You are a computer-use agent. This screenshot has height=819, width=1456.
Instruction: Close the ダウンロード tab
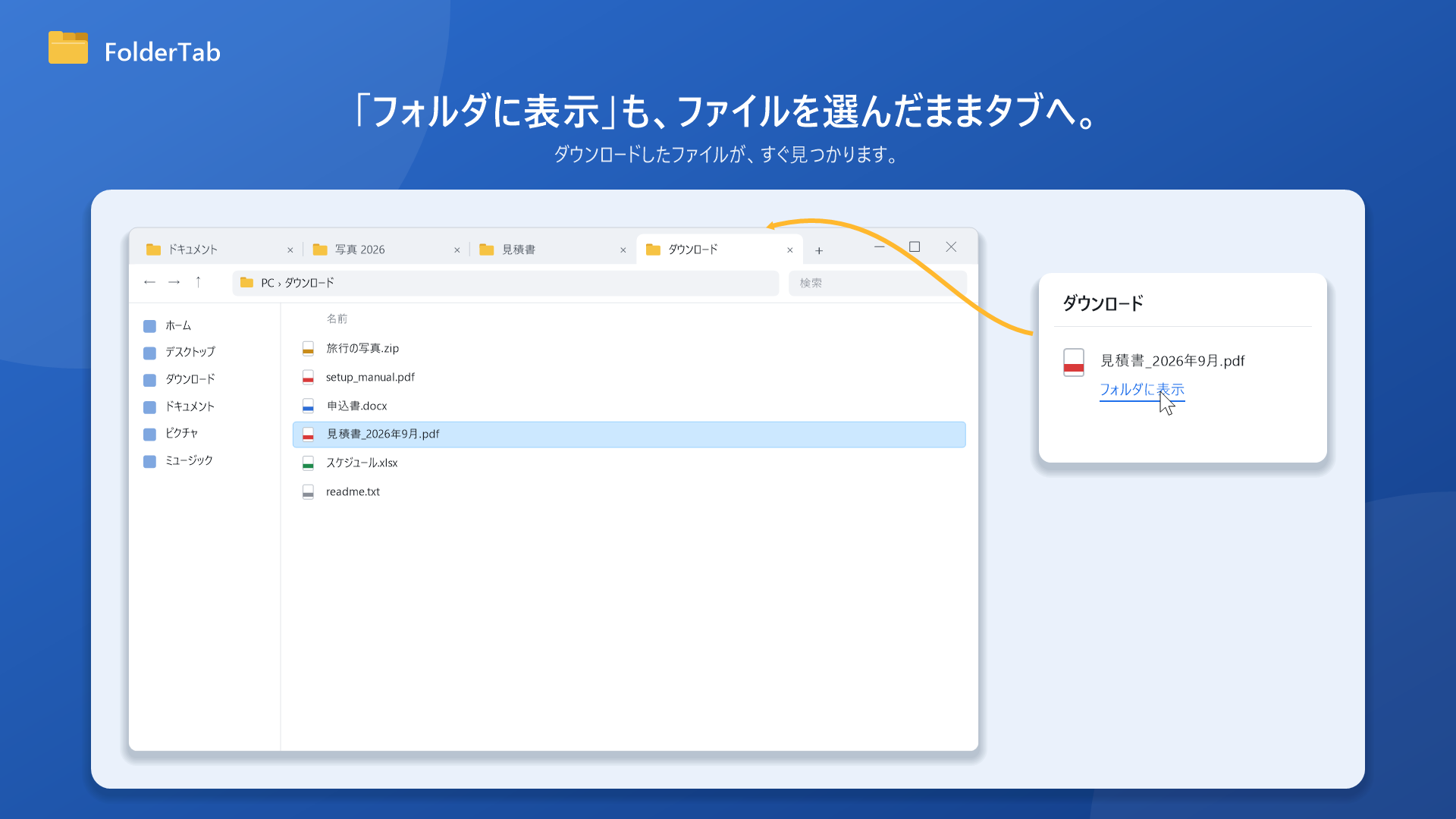[x=790, y=250]
